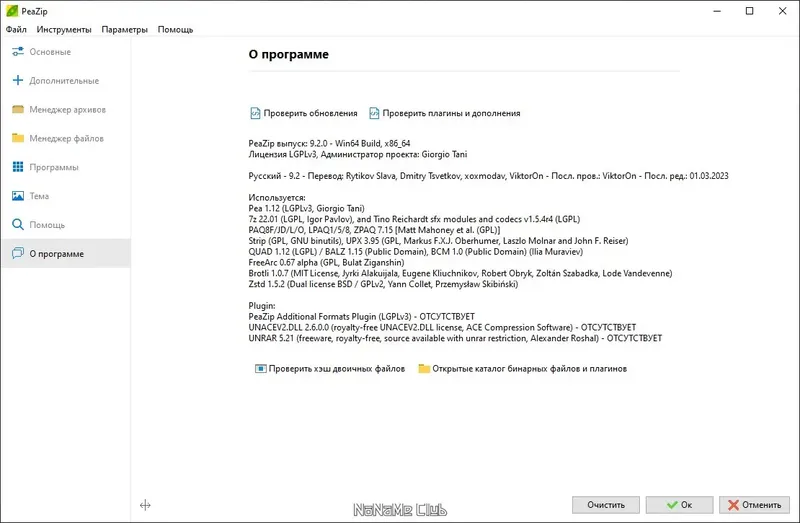Click the crosshair move icon at bottom left
Screen dimensions: 800x523
tap(145, 506)
